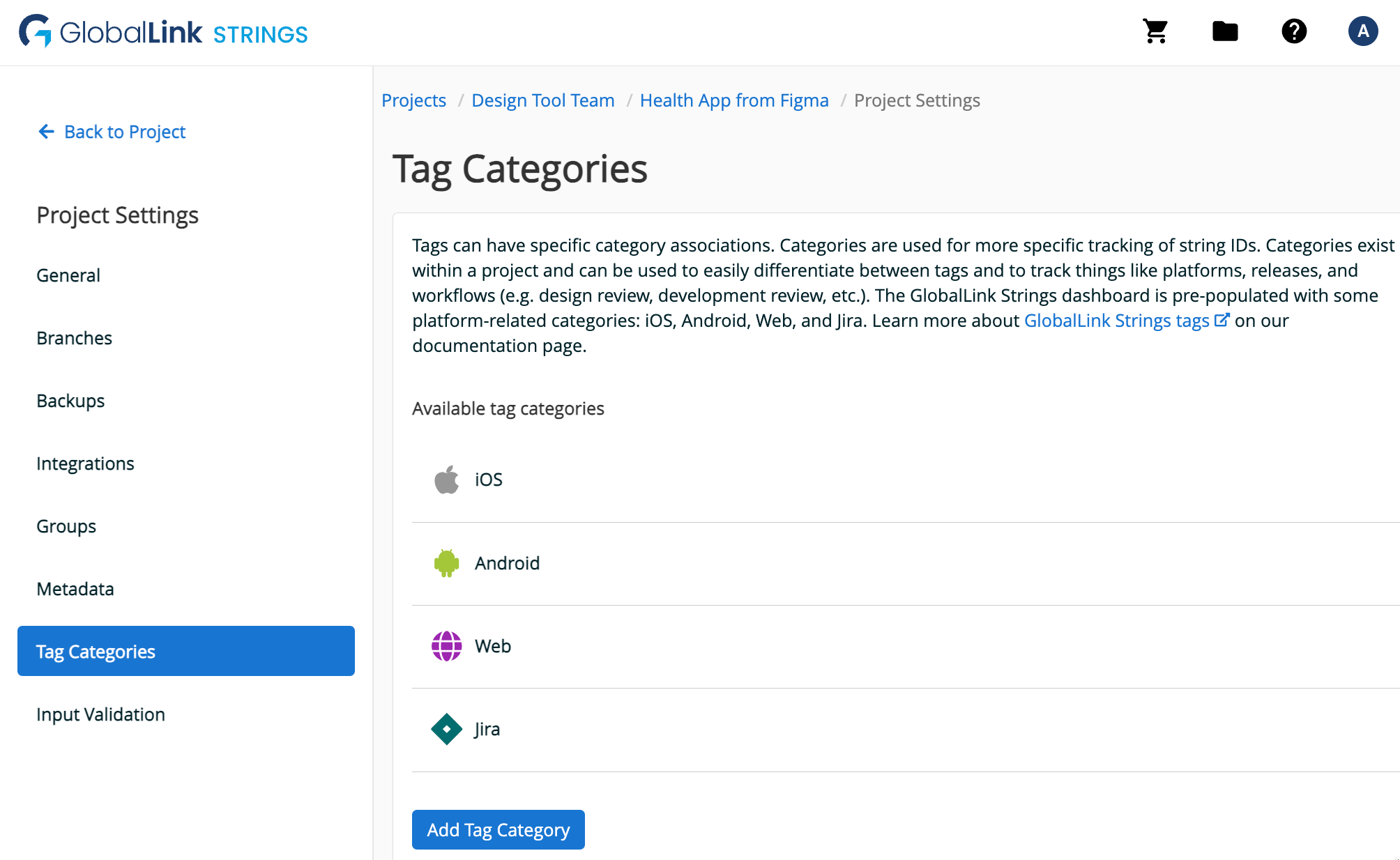Select the Android tag category label

click(x=508, y=563)
